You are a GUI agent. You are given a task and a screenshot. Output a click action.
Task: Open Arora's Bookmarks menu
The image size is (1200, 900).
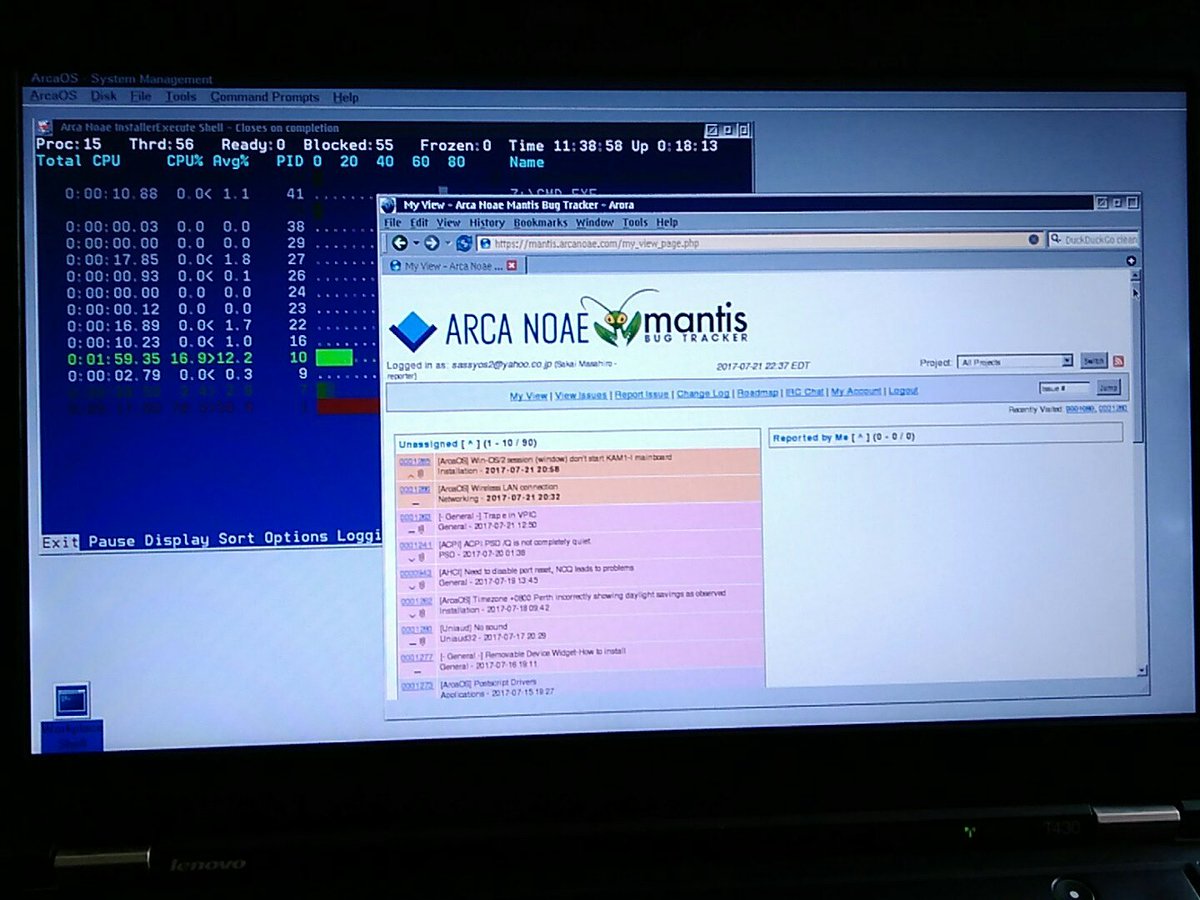point(540,222)
